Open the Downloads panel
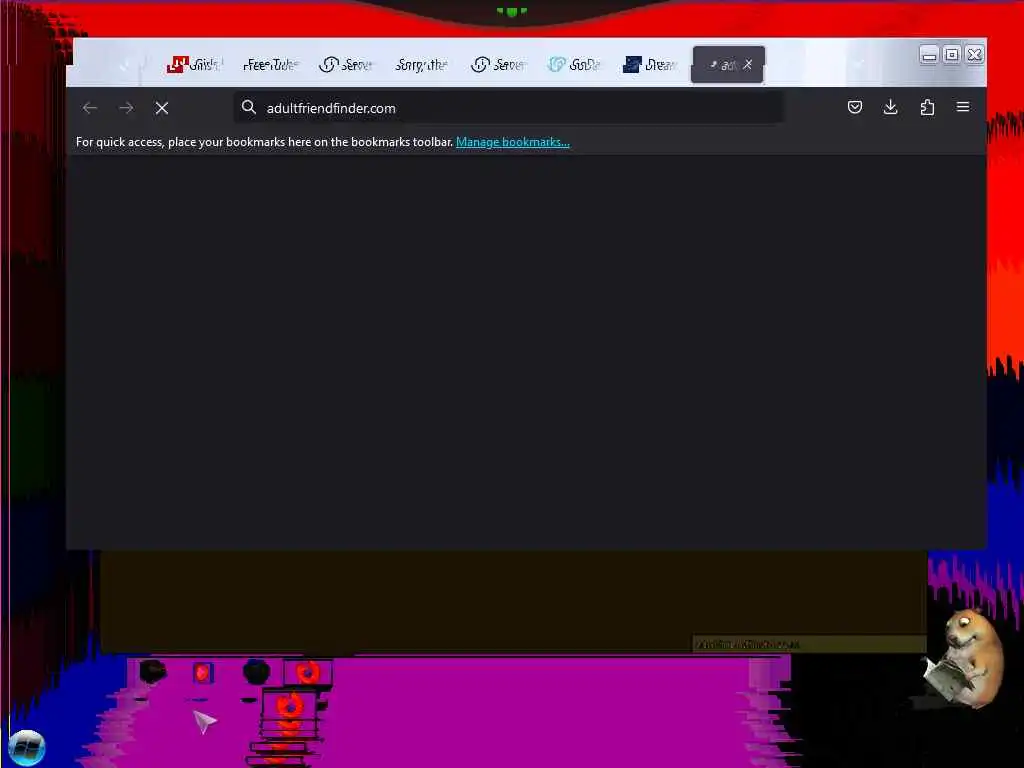Screen dimensions: 1024x768 click(890, 107)
